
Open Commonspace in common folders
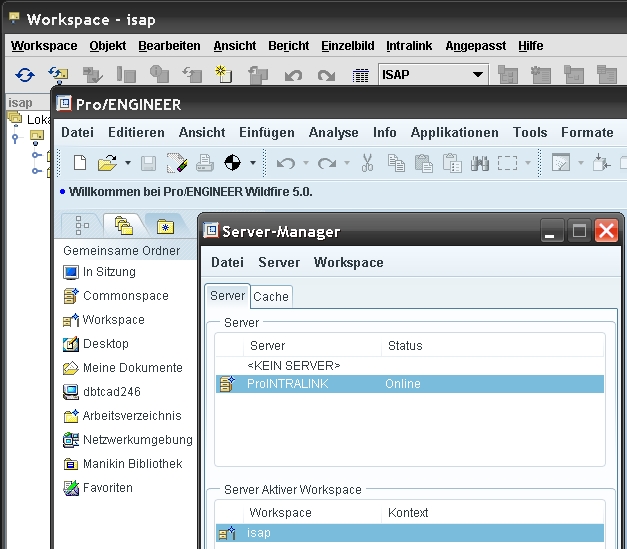pyautogui.click(x=116, y=296)
